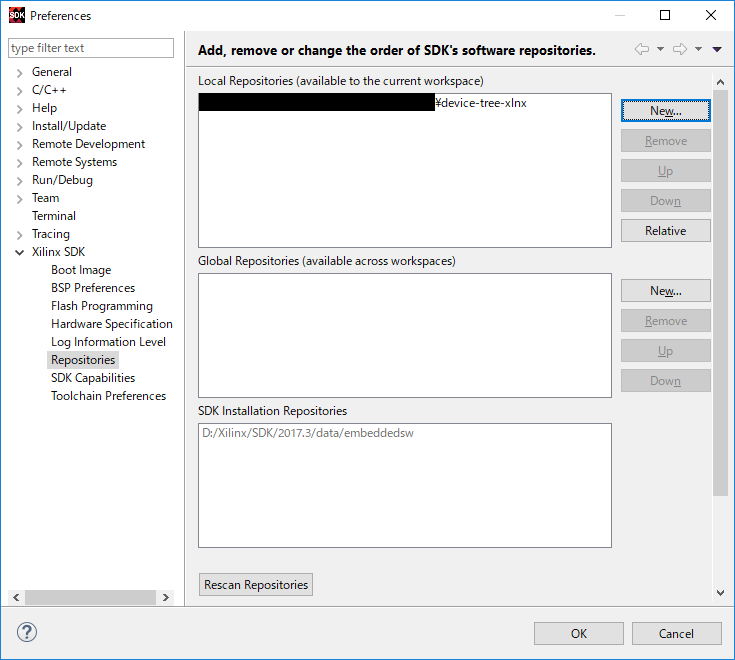This screenshot has height=660, width=735.
Task: Select the Xilinx SDK tree label
Action: (58, 252)
